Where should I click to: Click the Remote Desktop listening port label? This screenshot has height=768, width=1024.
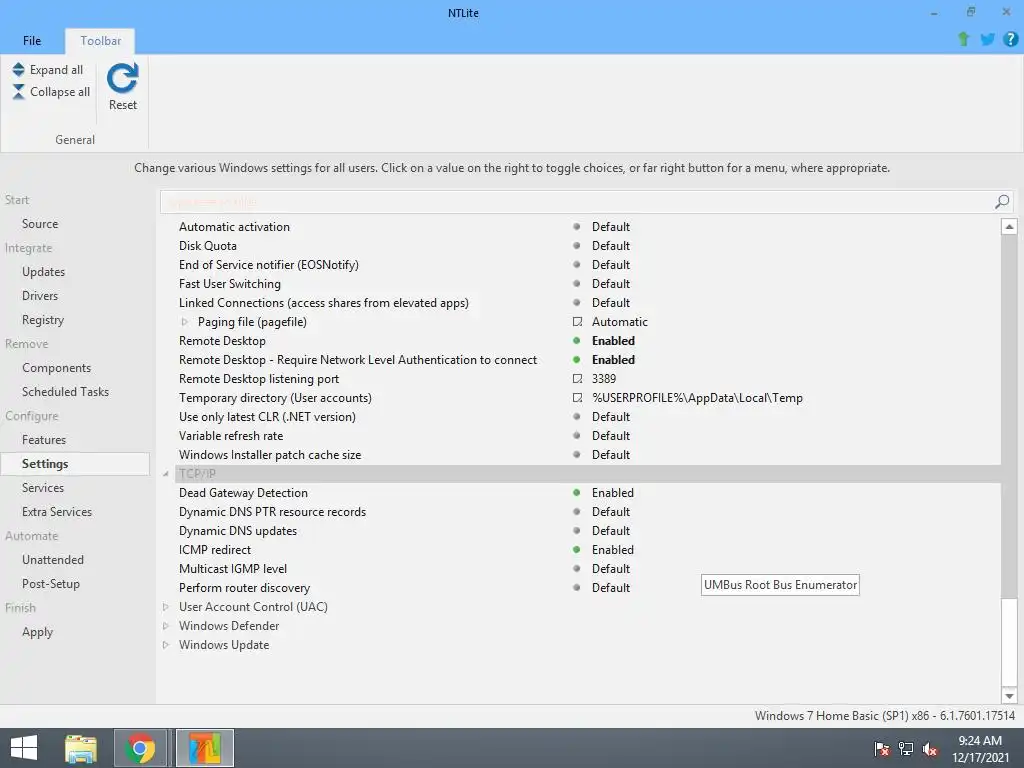pos(259,379)
